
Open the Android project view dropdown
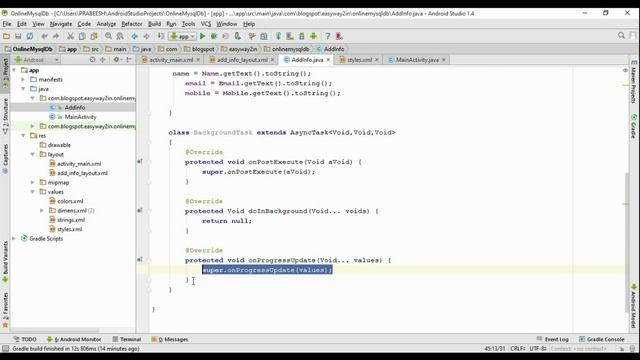point(37,60)
